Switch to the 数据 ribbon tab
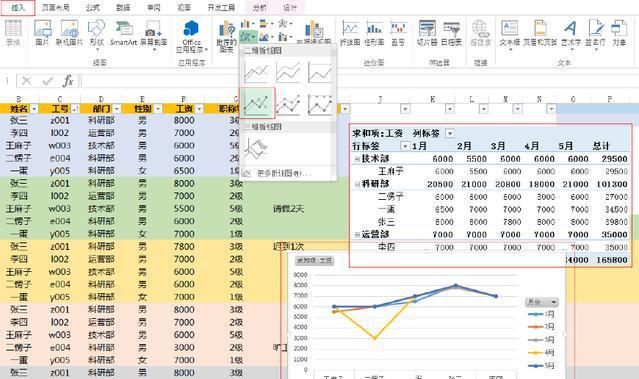Image resolution: width=639 pixels, height=379 pixels. [x=123, y=7]
